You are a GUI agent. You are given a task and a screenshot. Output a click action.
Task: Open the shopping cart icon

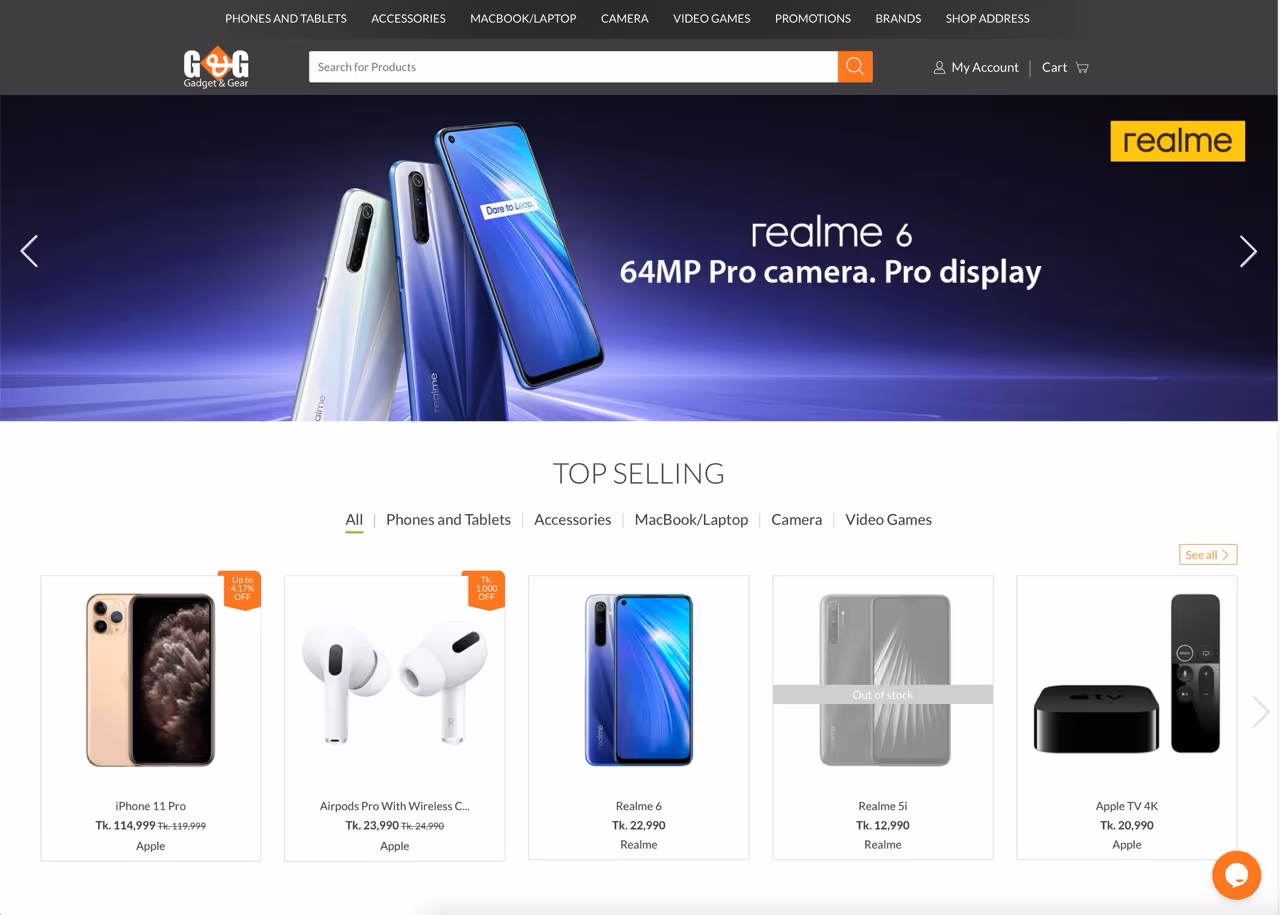coord(1082,67)
